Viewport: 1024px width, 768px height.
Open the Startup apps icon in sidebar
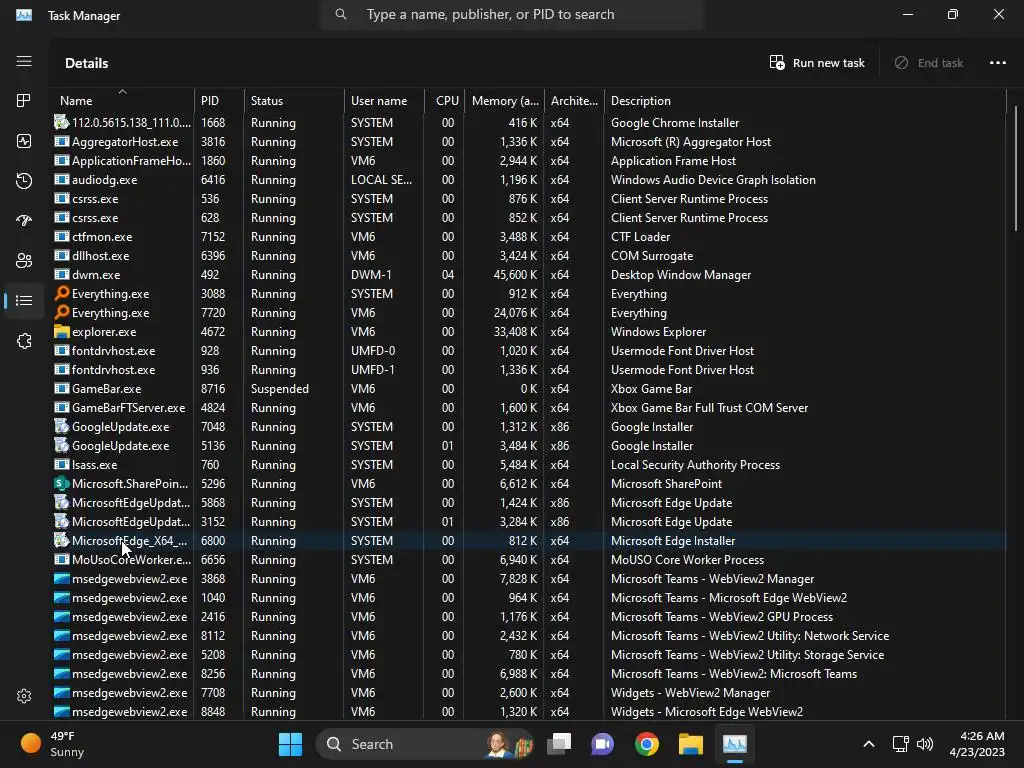(24, 221)
